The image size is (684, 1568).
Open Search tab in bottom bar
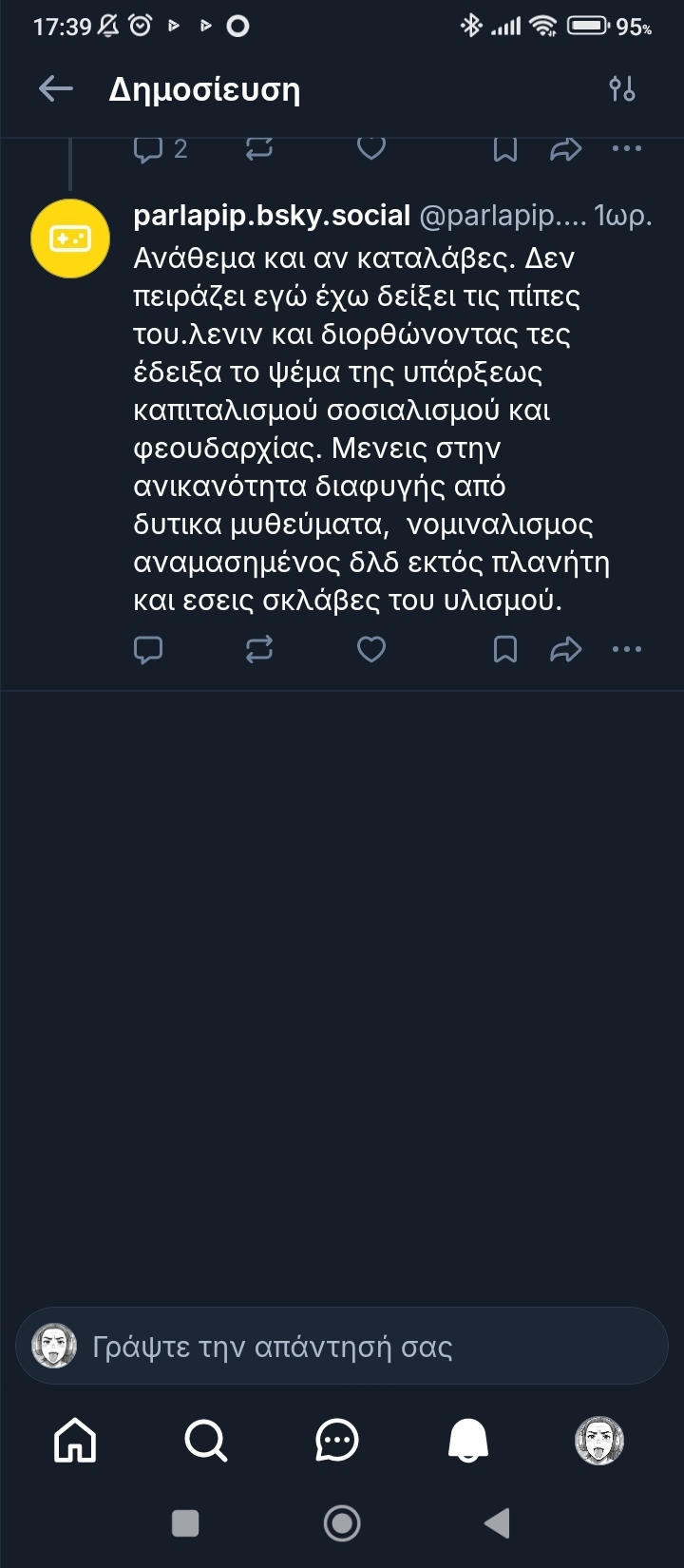[x=205, y=1440]
